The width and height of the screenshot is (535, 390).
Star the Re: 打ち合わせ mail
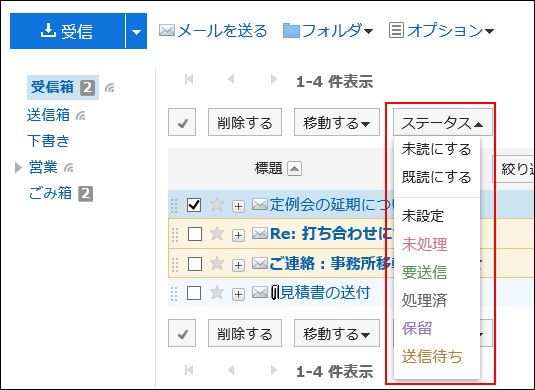tap(217, 234)
